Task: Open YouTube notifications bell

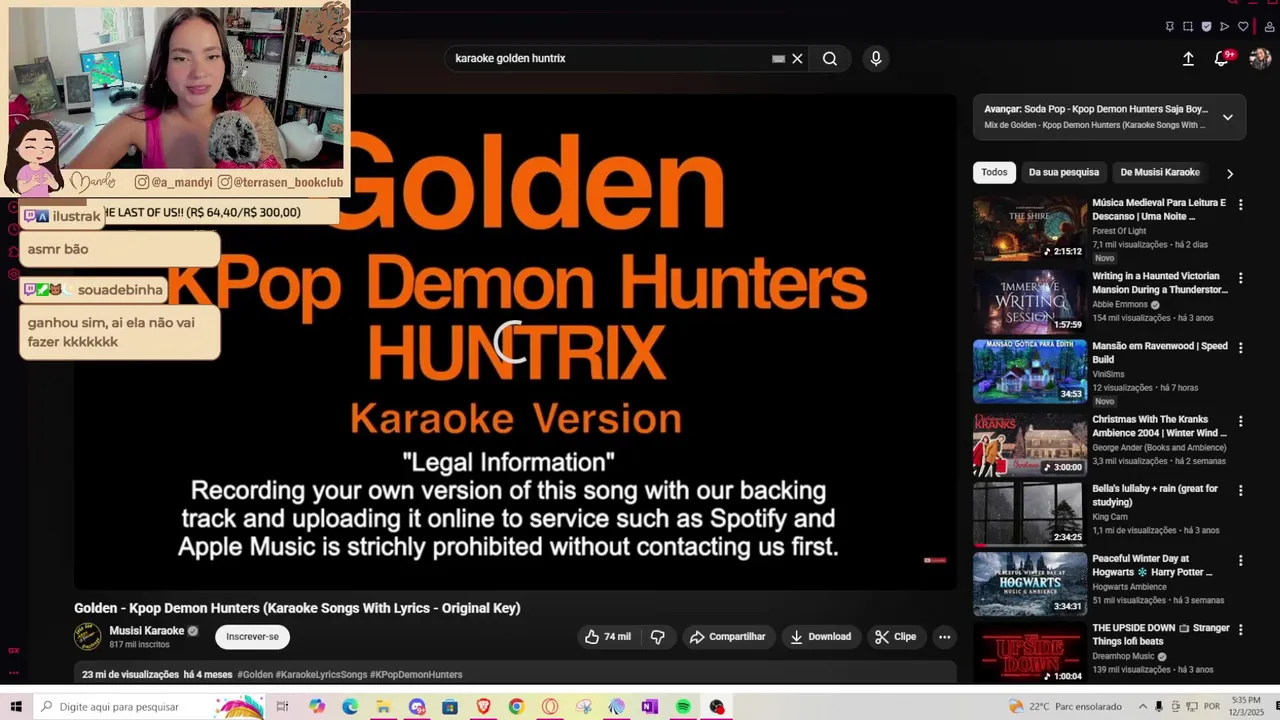Action: (1221, 59)
